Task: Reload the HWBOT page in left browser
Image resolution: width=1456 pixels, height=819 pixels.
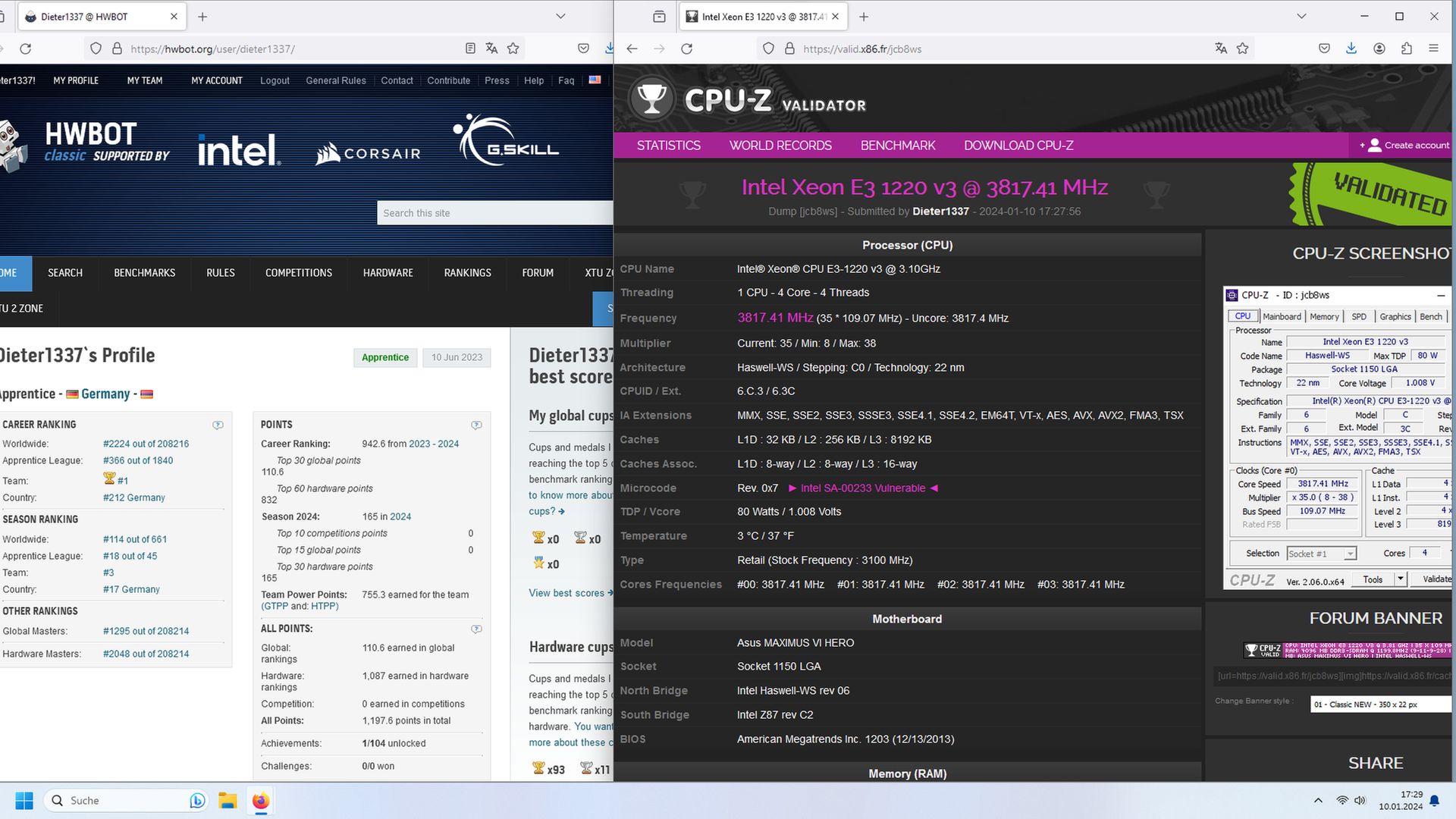Action: coord(25,49)
